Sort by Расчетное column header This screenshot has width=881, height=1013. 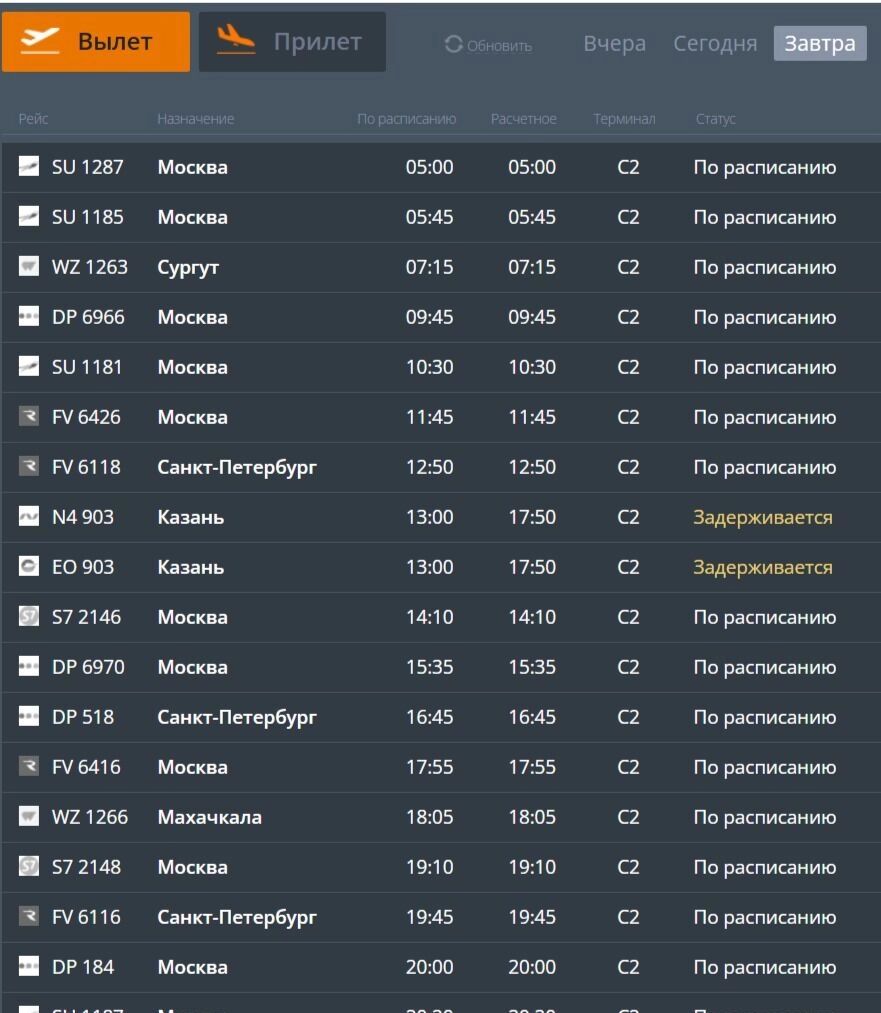523,119
